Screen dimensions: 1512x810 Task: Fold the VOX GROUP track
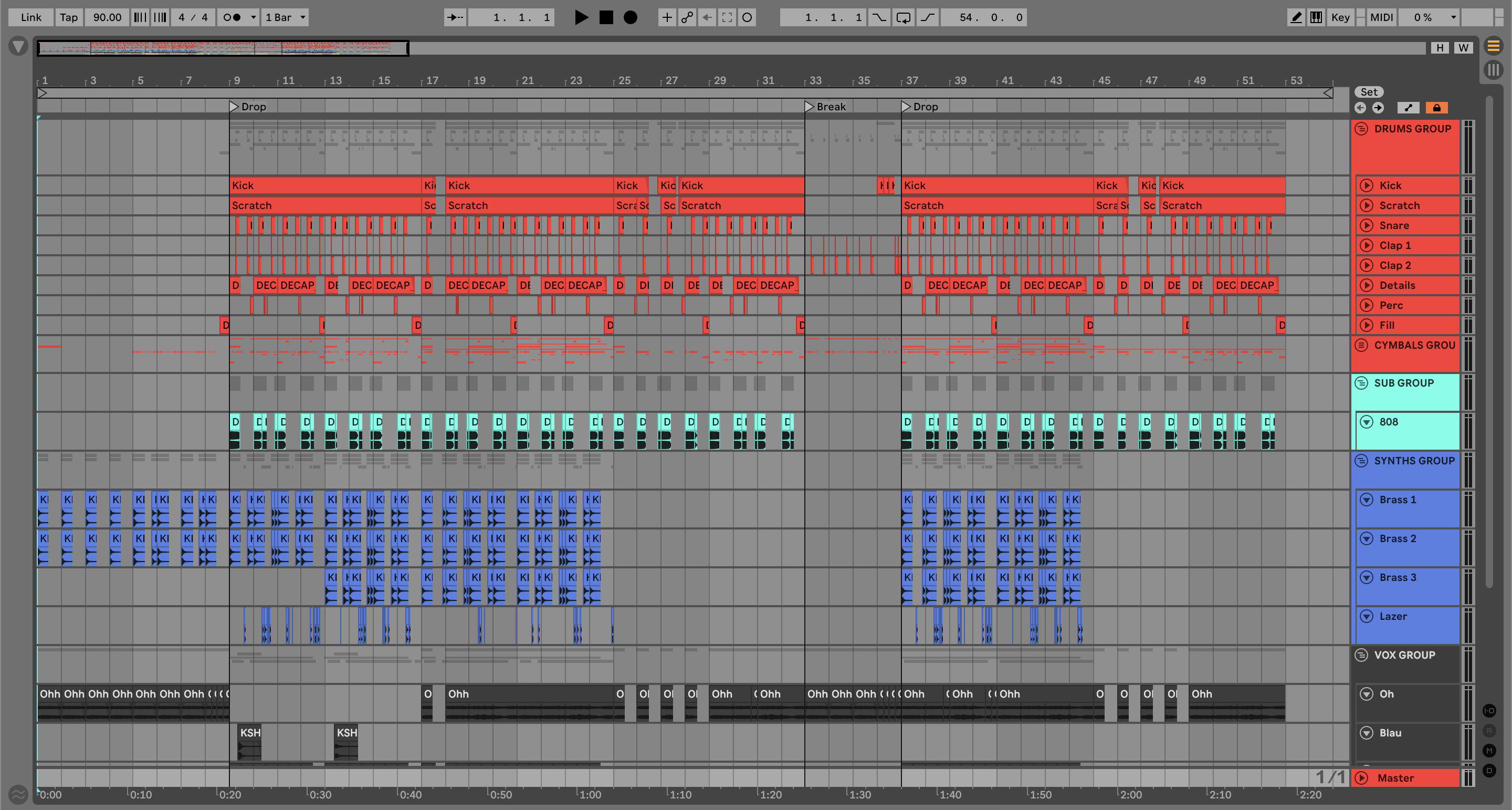[1362, 655]
